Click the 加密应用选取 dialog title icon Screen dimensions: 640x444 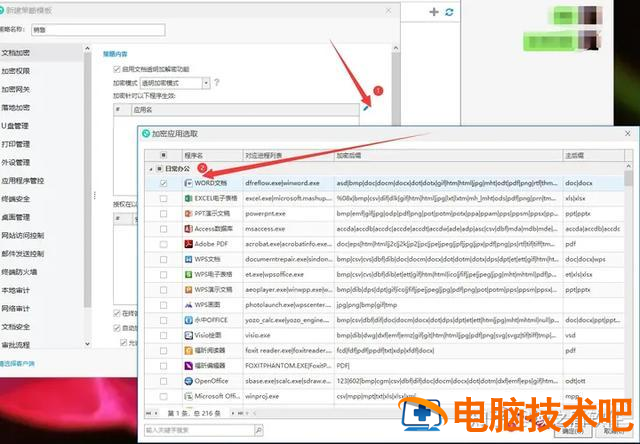tap(146, 133)
